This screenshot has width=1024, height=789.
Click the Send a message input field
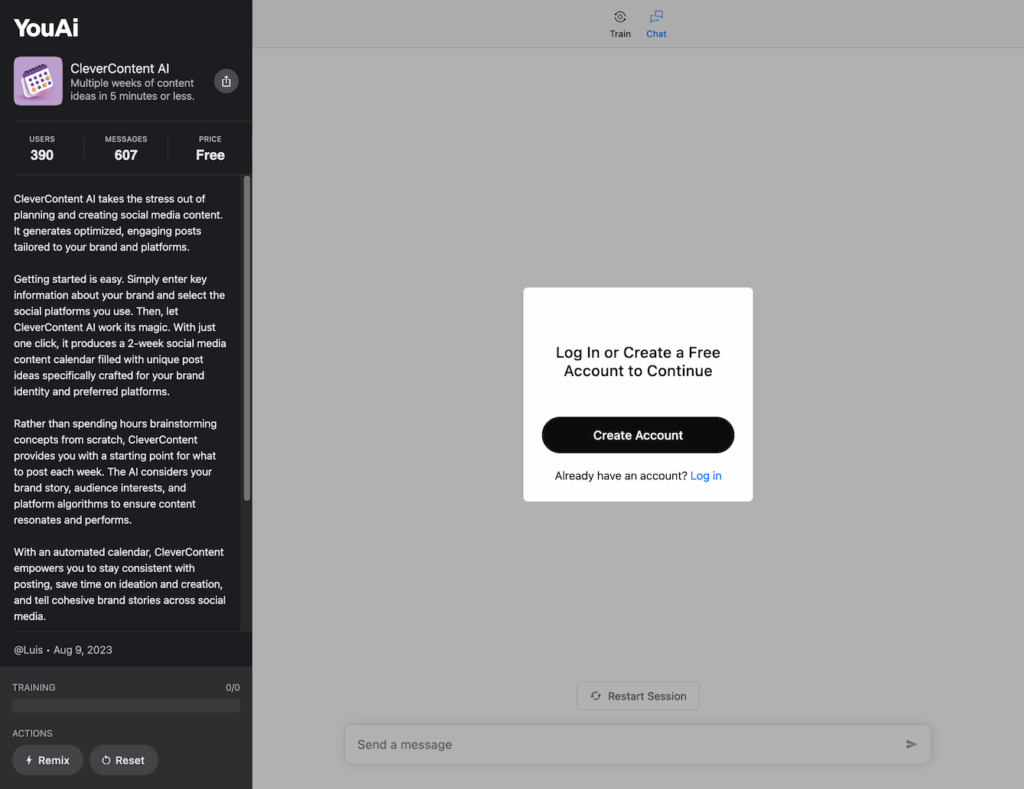620,744
